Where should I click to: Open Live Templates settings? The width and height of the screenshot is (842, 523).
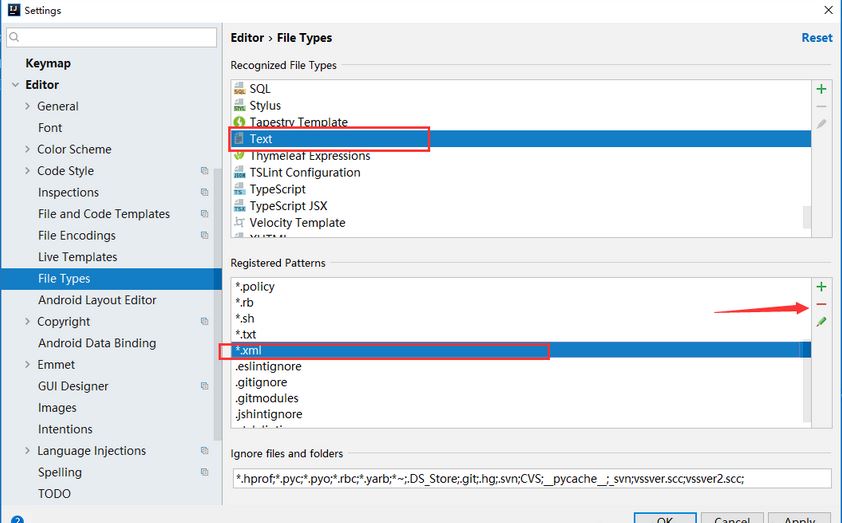[77, 257]
